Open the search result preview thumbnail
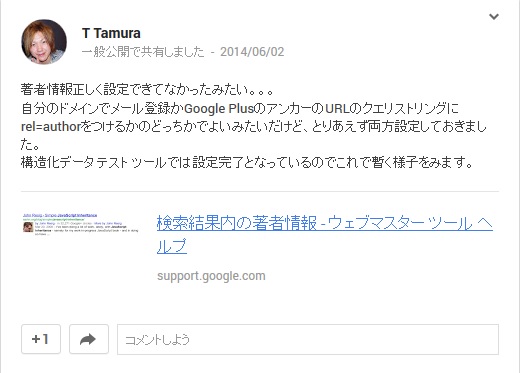 pyautogui.click(x=80, y=224)
